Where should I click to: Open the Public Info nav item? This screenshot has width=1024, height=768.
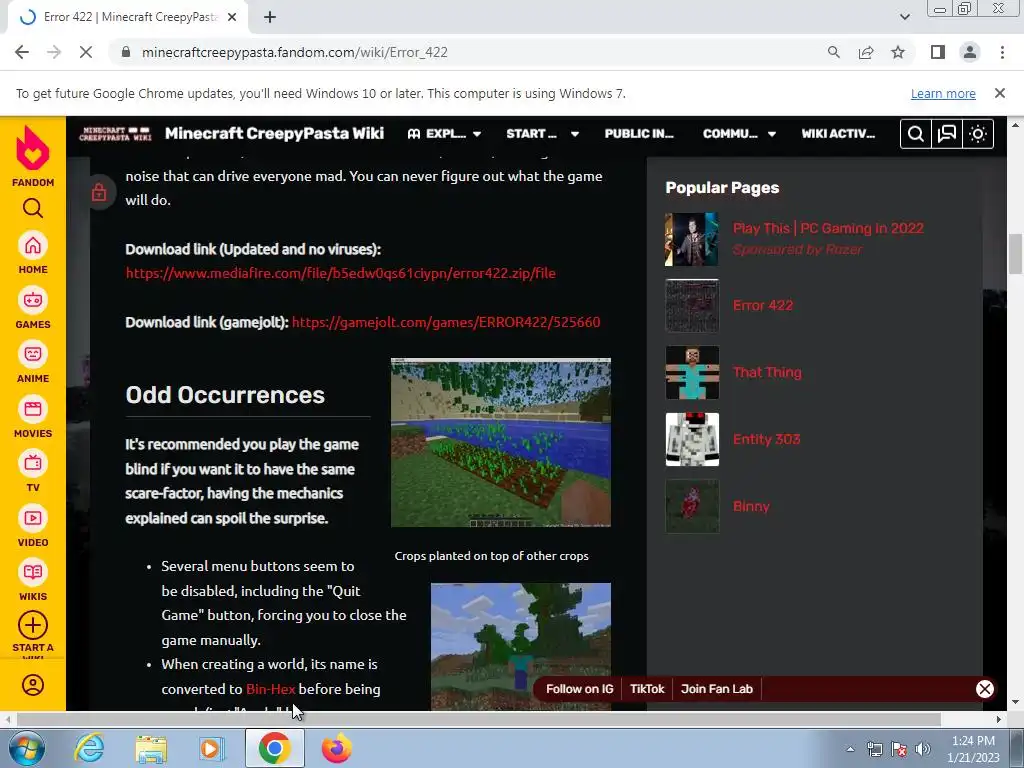point(639,134)
